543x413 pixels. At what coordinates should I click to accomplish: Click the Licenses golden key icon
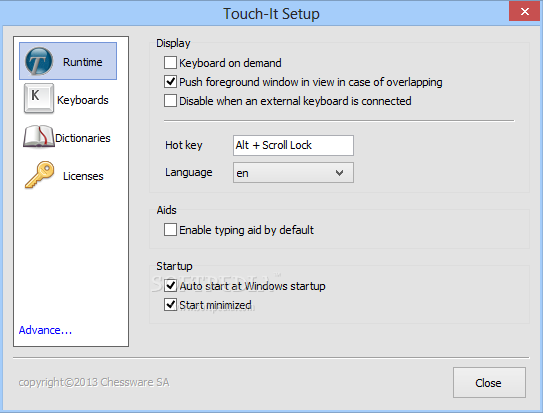click(39, 174)
